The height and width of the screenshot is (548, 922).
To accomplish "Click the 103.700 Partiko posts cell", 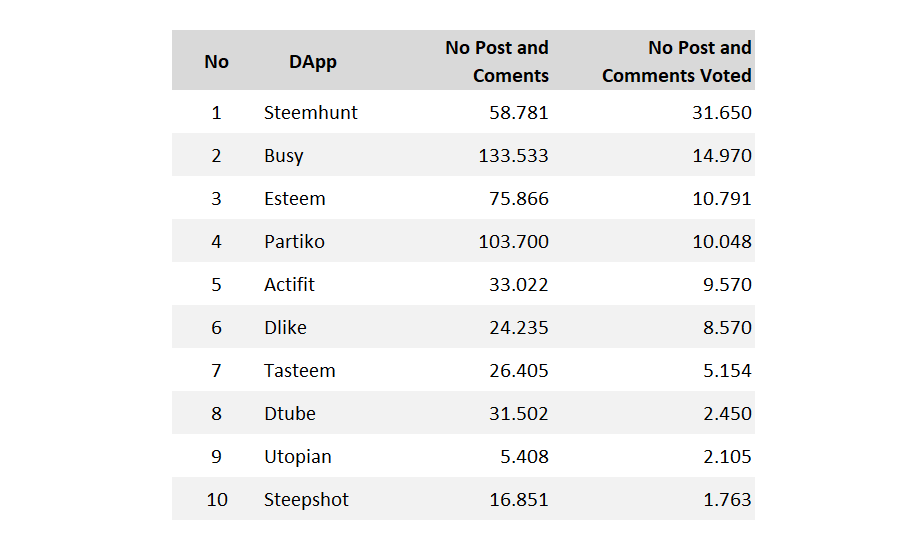I will (513, 242).
